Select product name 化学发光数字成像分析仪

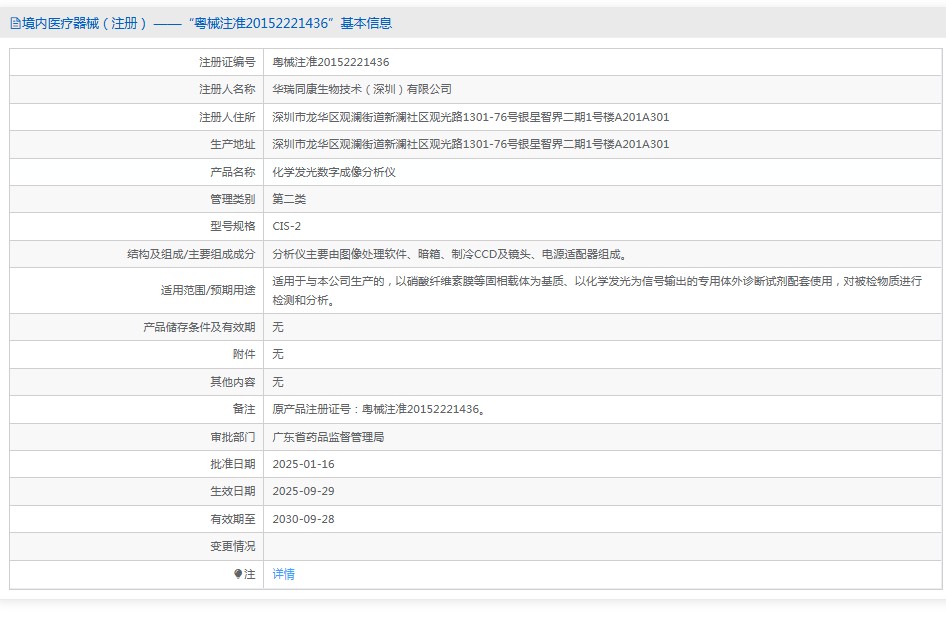click(334, 172)
